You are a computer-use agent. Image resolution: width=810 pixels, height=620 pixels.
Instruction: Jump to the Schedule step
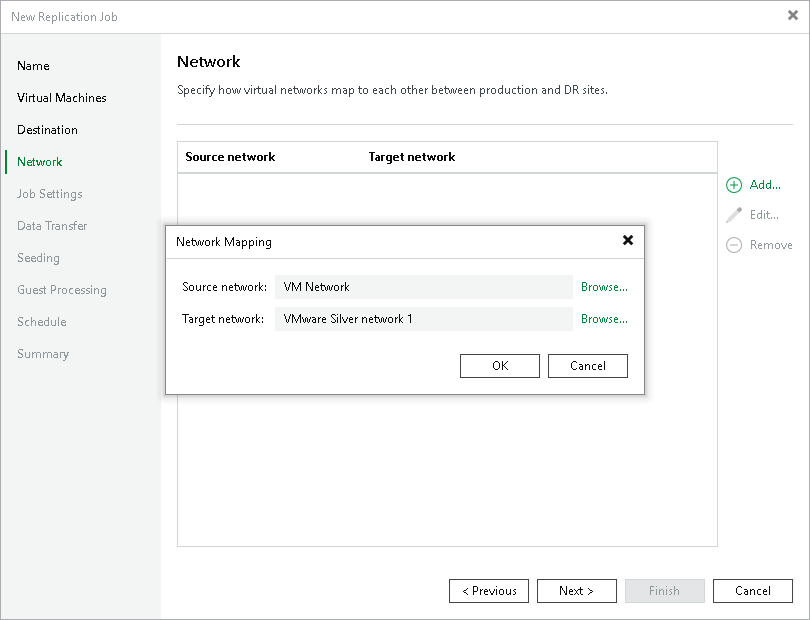pos(41,321)
